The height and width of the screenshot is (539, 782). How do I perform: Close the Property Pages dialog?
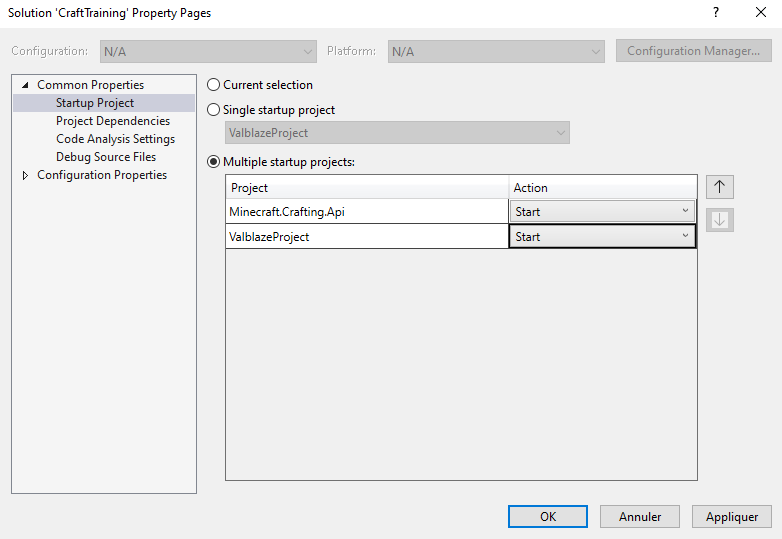pyautogui.click(x=761, y=12)
